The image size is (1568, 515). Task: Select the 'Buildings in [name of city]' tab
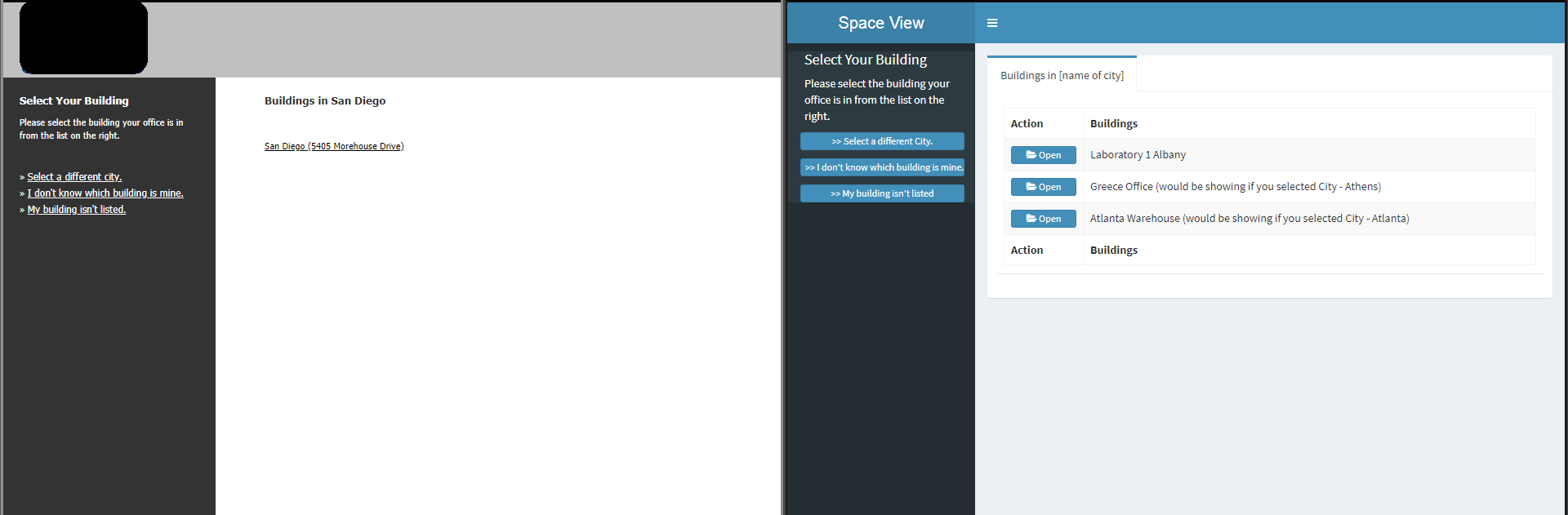pos(1062,75)
